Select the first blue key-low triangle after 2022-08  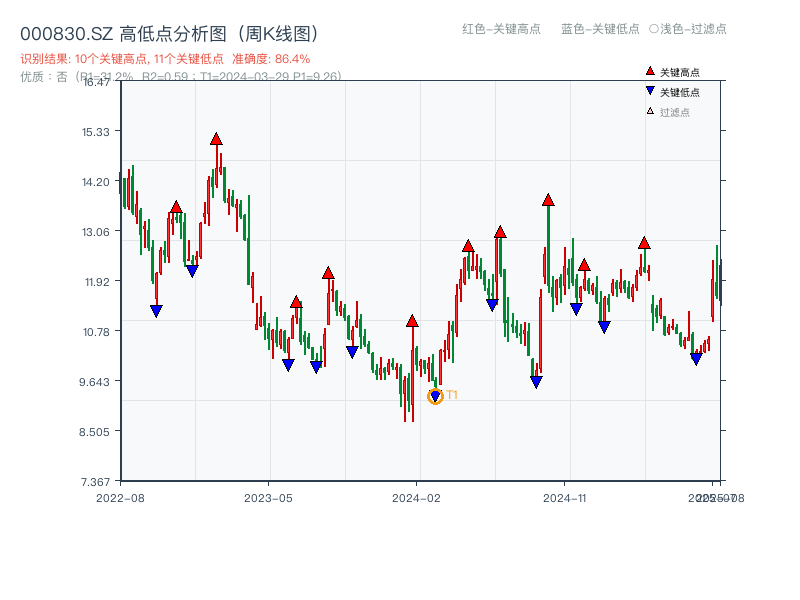[x=157, y=311]
